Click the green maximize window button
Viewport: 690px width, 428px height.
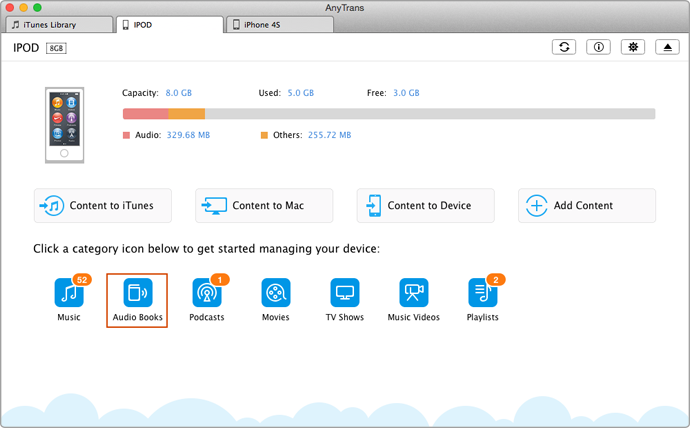click(37, 7)
